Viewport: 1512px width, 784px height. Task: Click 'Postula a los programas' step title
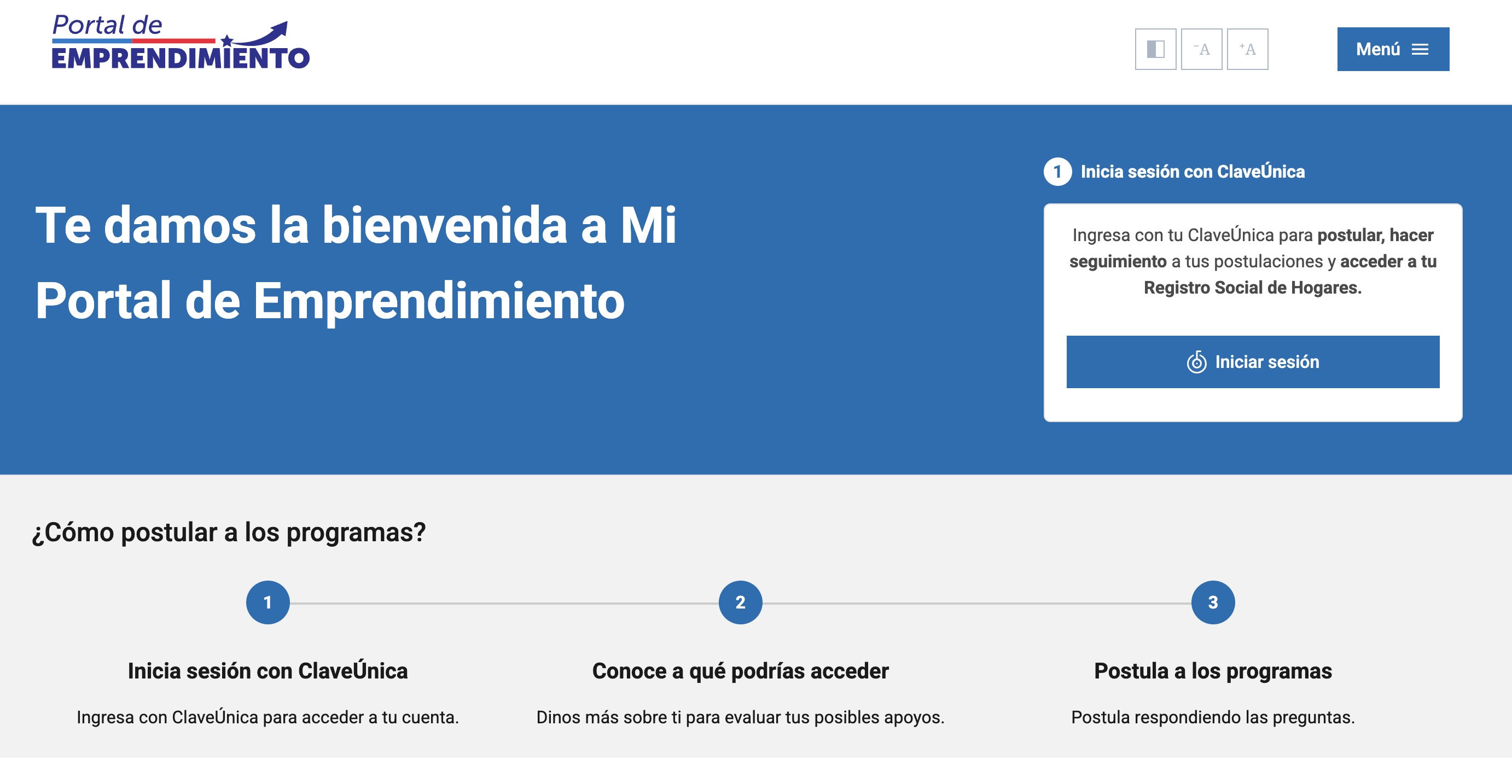[1213, 671]
